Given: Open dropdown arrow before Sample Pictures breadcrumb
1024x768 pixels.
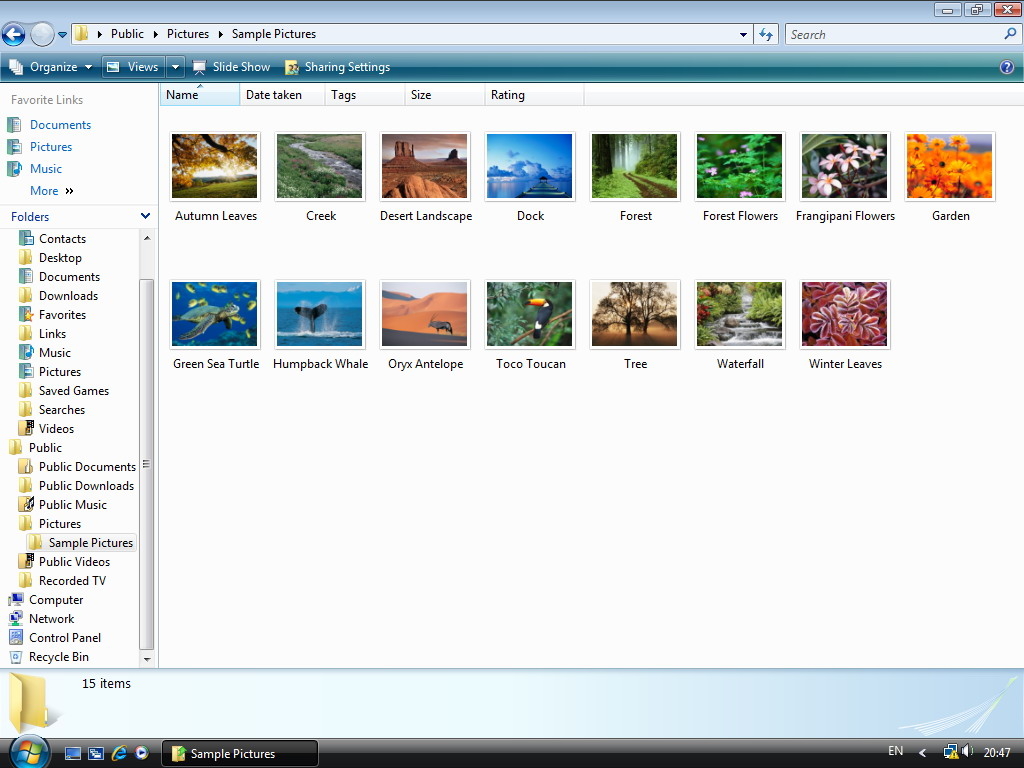Looking at the screenshot, I should click(x=221, y=34).
